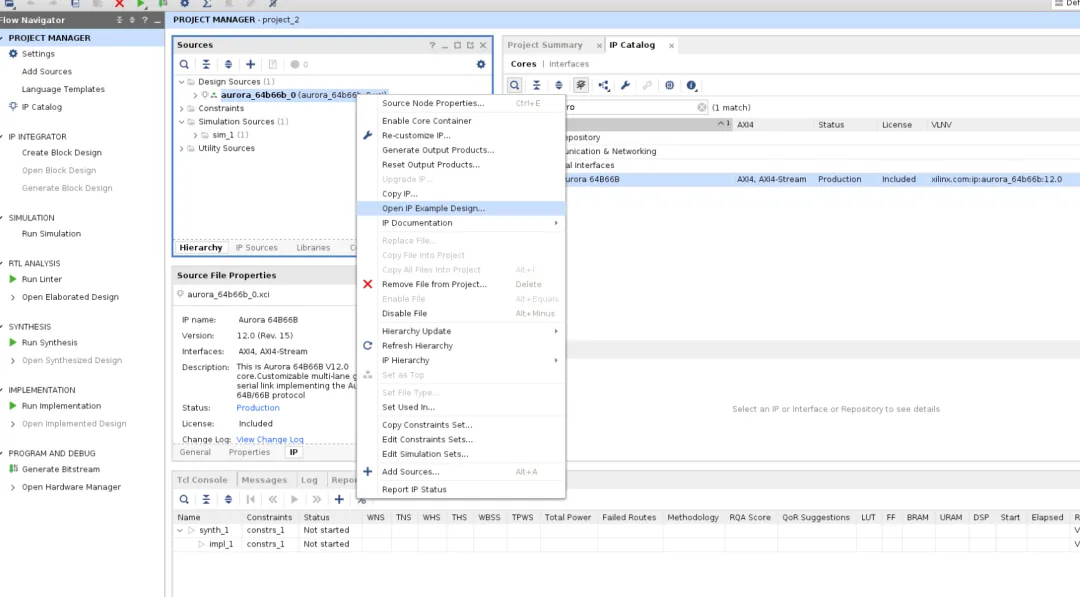The height and width of the screenshot is (597, 1080).
Task: Choose Re-customize IP from context menu
Action: coord(416,135)
